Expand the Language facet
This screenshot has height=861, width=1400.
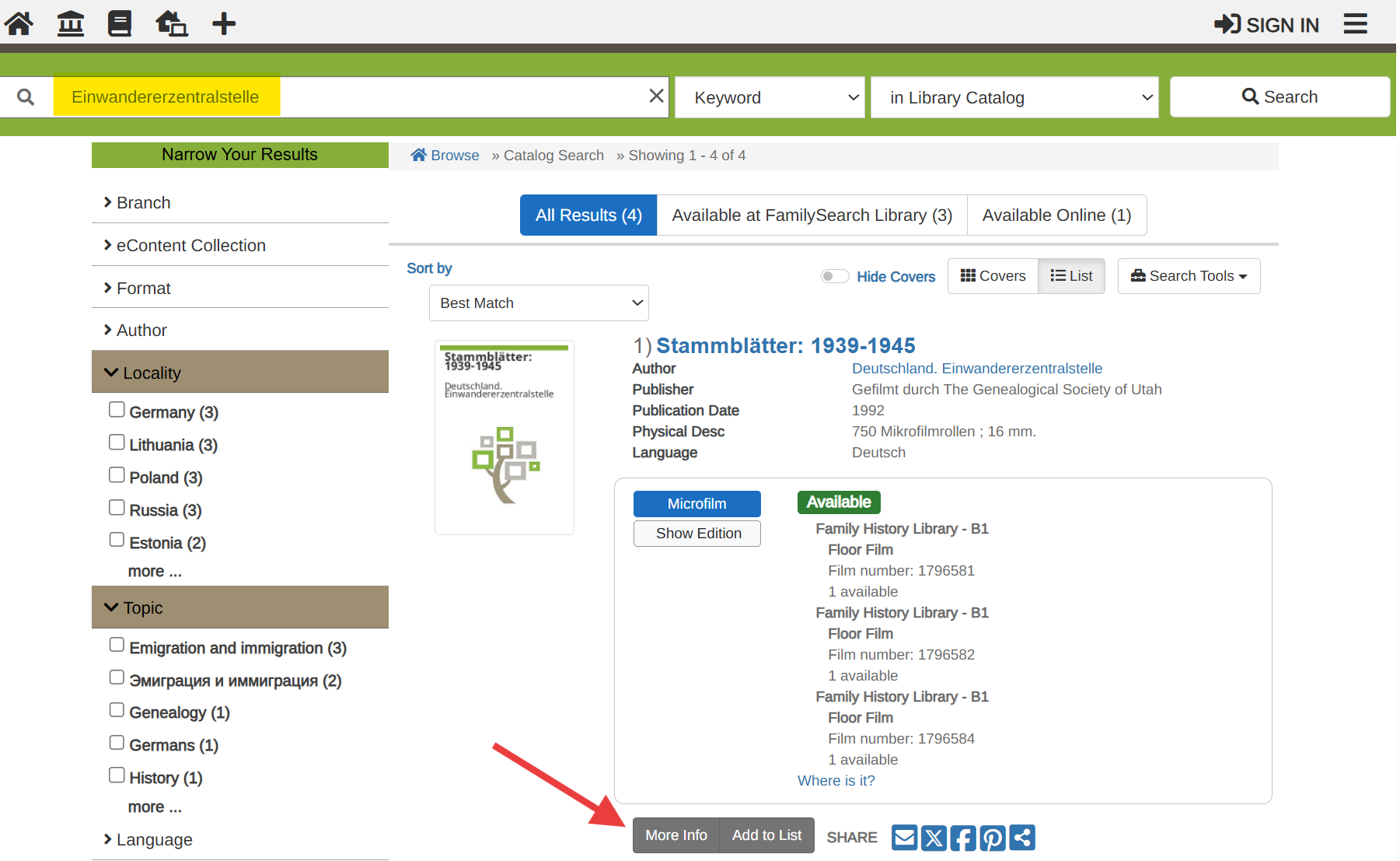(240, 839)
